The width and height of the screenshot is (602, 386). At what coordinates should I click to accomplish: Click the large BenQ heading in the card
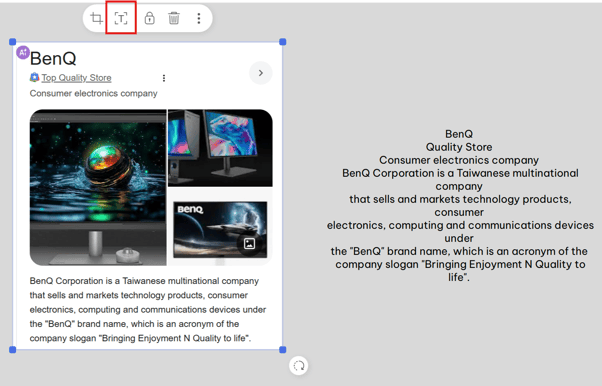coord(53,58)
